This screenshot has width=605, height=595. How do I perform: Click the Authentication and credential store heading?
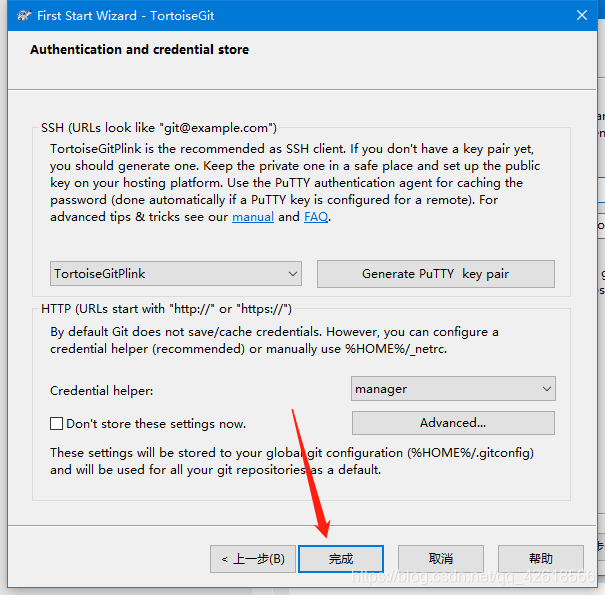(x=139, y=50)
